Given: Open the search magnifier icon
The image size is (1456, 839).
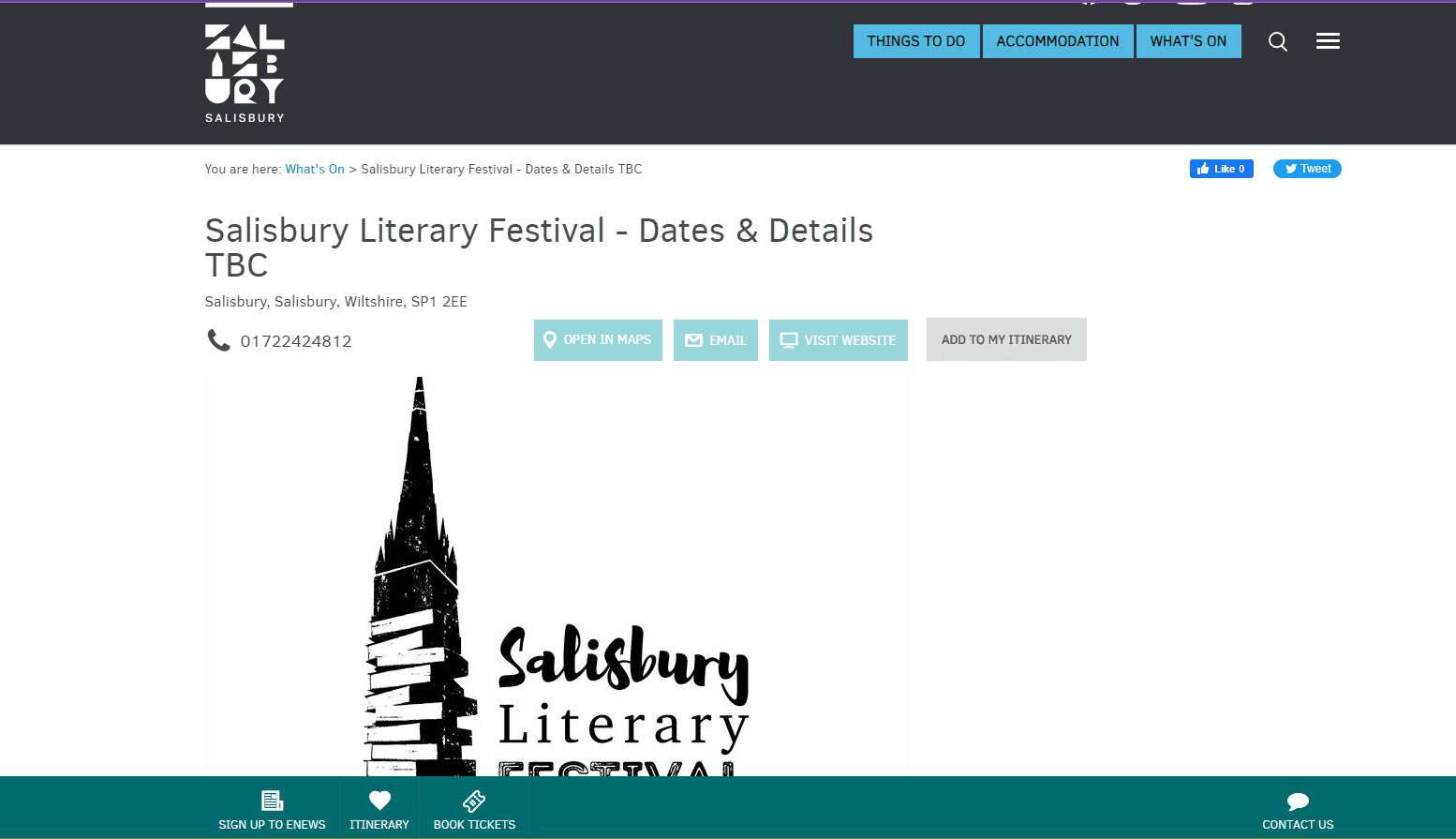Looking at the screenshot, I should [1278, 41].
